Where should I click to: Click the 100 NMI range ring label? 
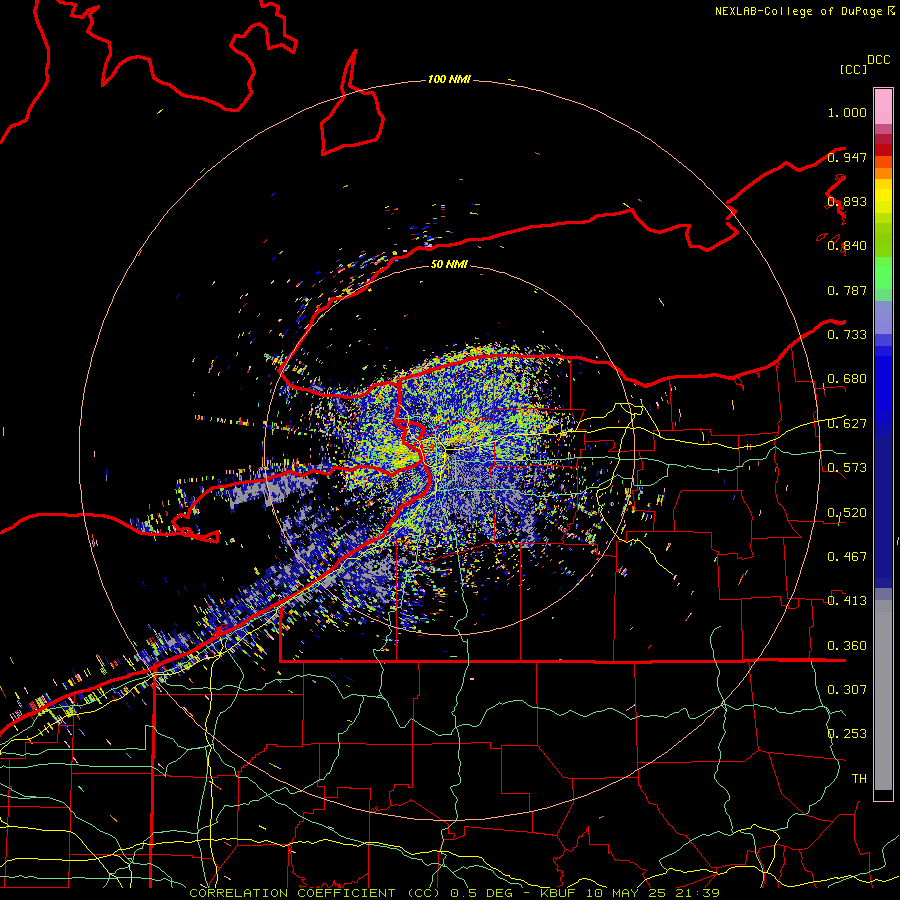click(449, 79)
